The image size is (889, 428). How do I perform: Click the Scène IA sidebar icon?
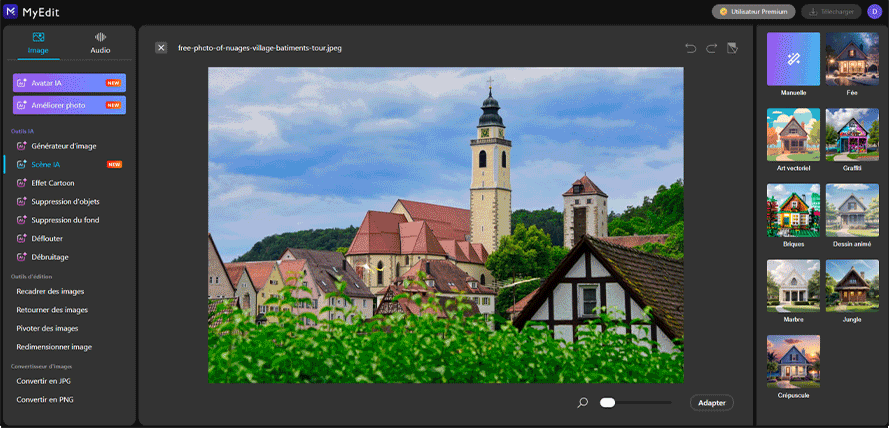pos(22,164)
